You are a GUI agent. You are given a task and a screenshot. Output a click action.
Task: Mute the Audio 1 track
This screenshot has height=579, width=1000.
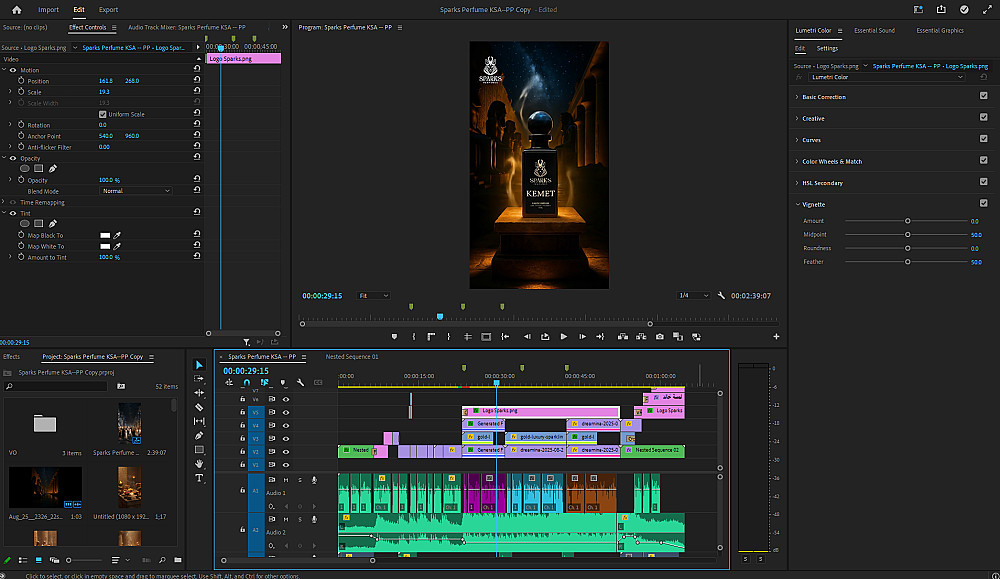[x=287, y=480]
